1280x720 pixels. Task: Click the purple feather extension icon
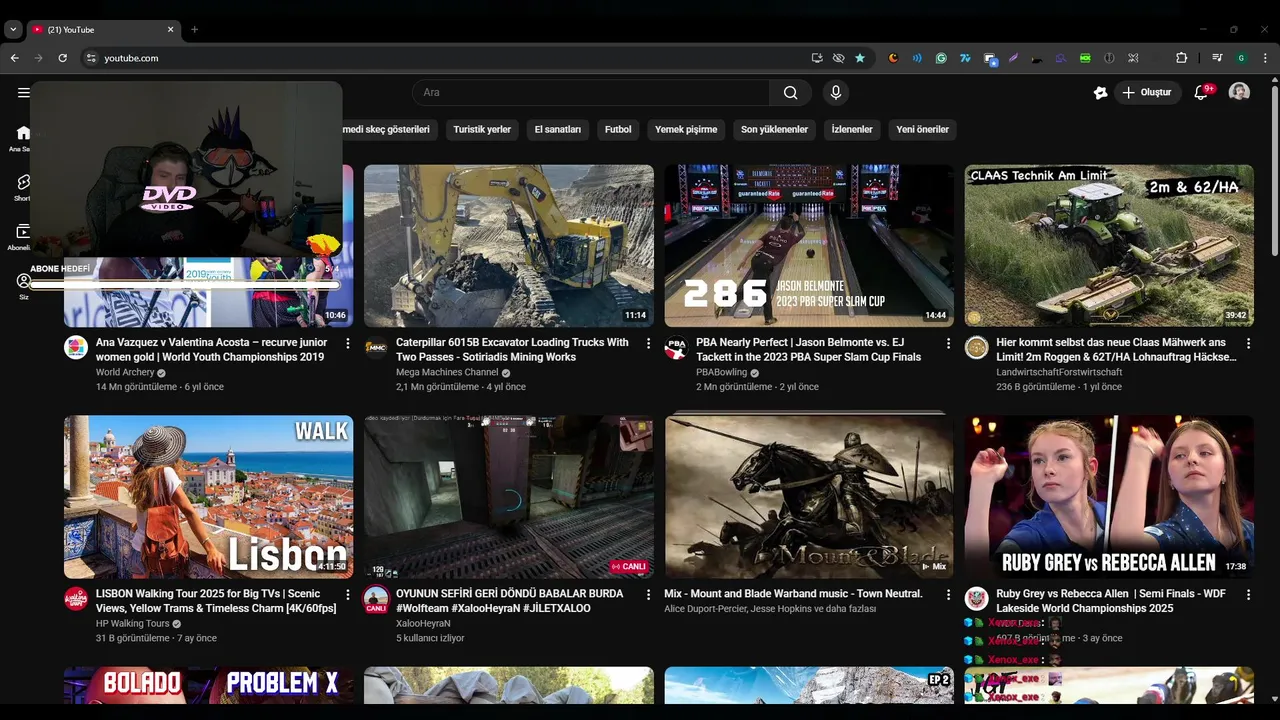click(x=1013, y=58)
